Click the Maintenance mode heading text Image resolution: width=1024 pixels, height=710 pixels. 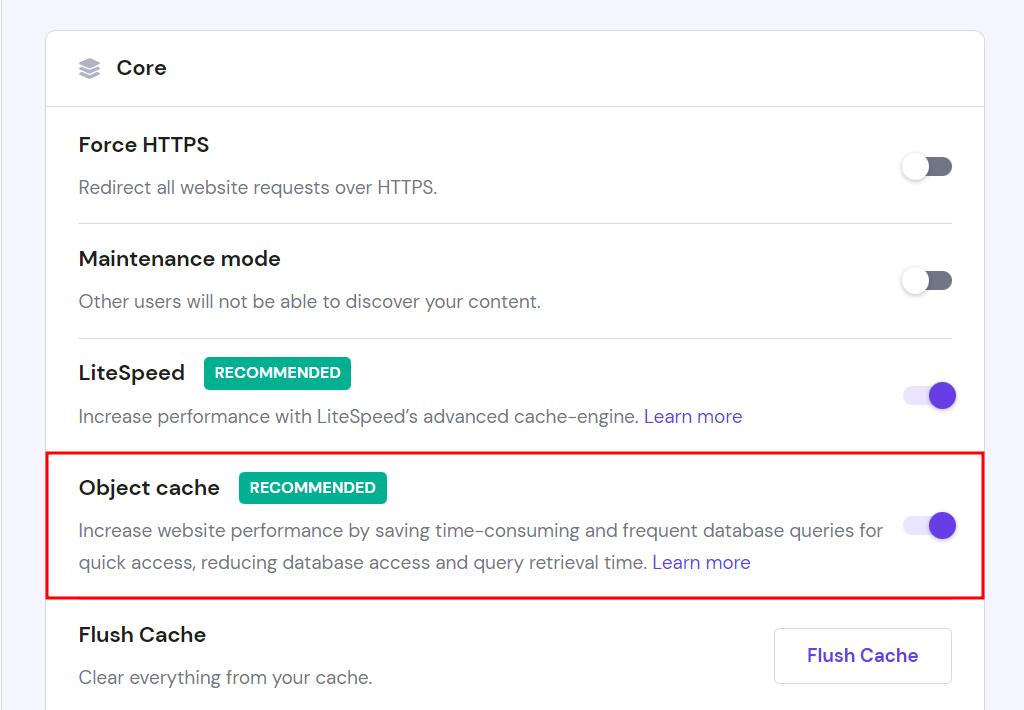[x=179, y=258]
